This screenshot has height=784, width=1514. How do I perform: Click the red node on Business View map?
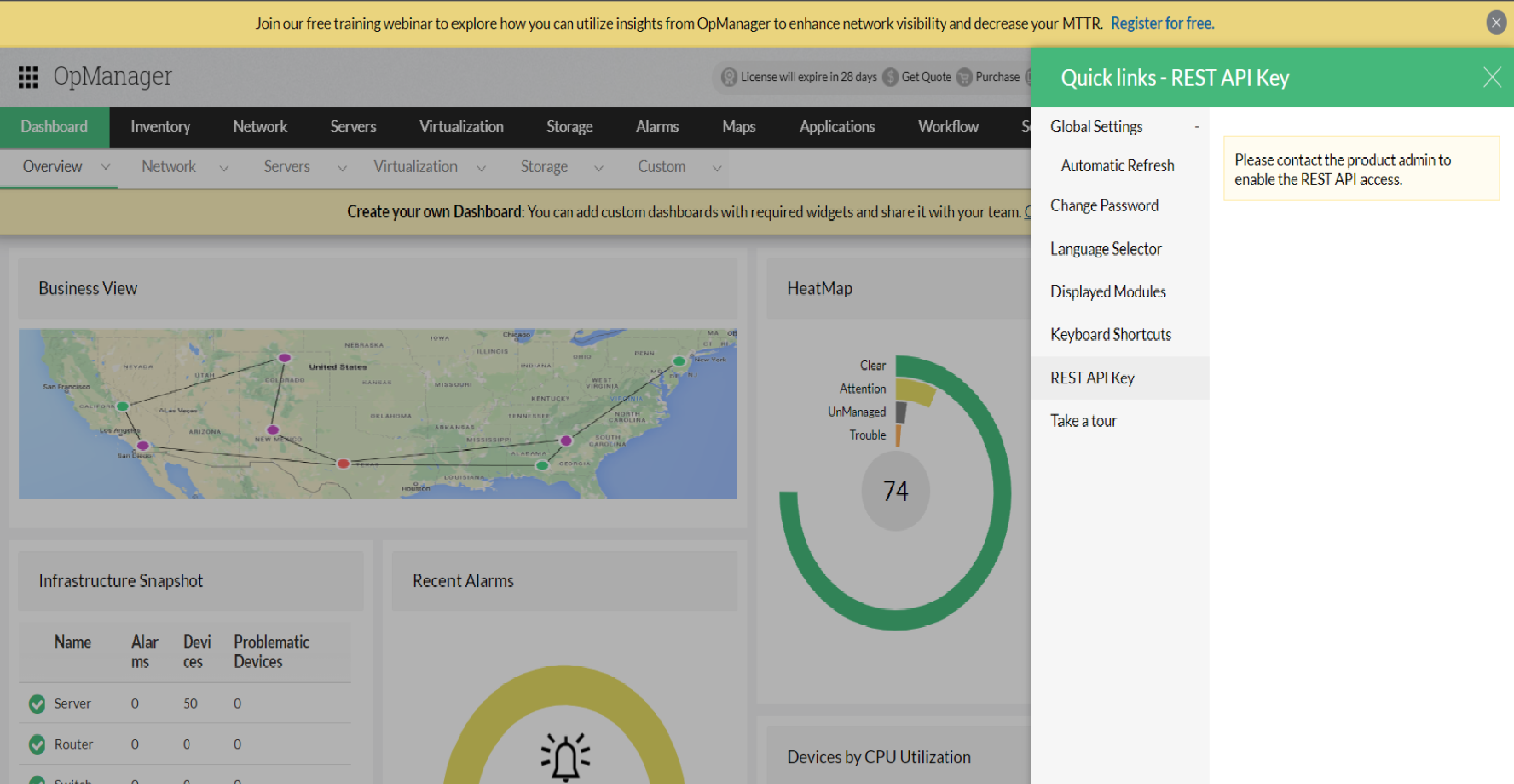coord(343,464)
